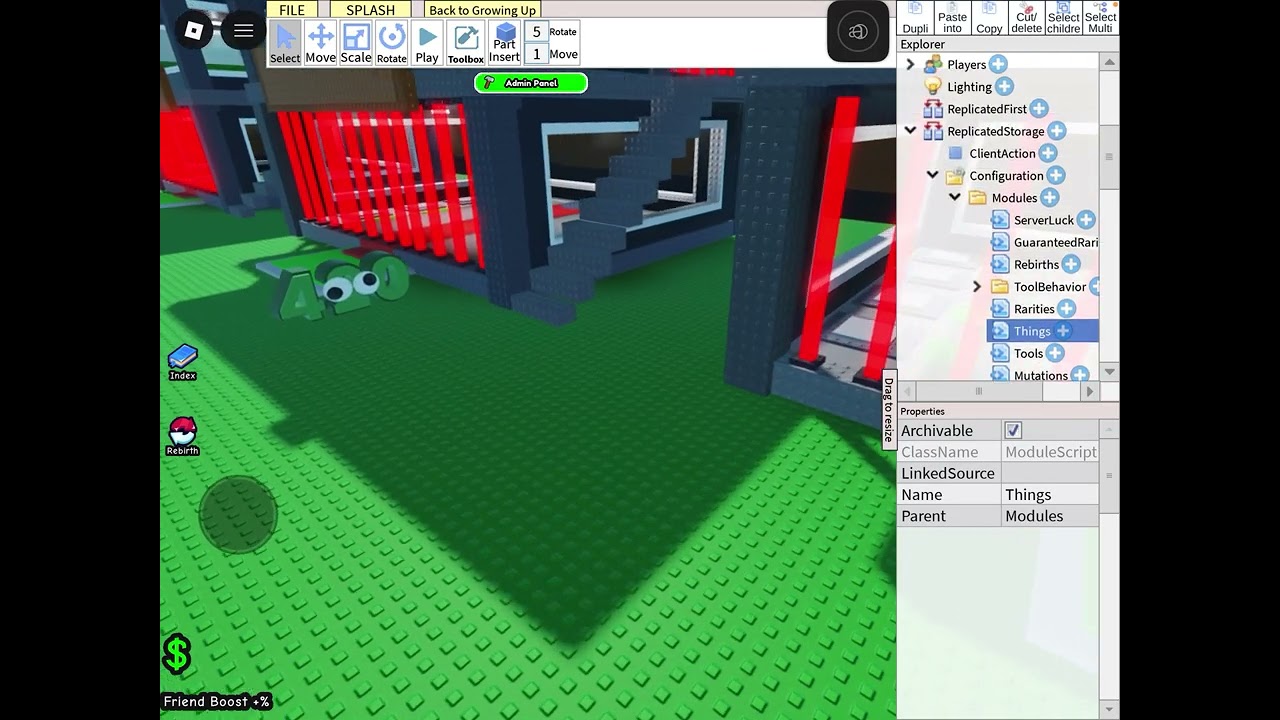Viewport: 1280px width, 720px height.
Task: Click plus next to Modules
Action: pyautogui.click(x=1049, y=197)
